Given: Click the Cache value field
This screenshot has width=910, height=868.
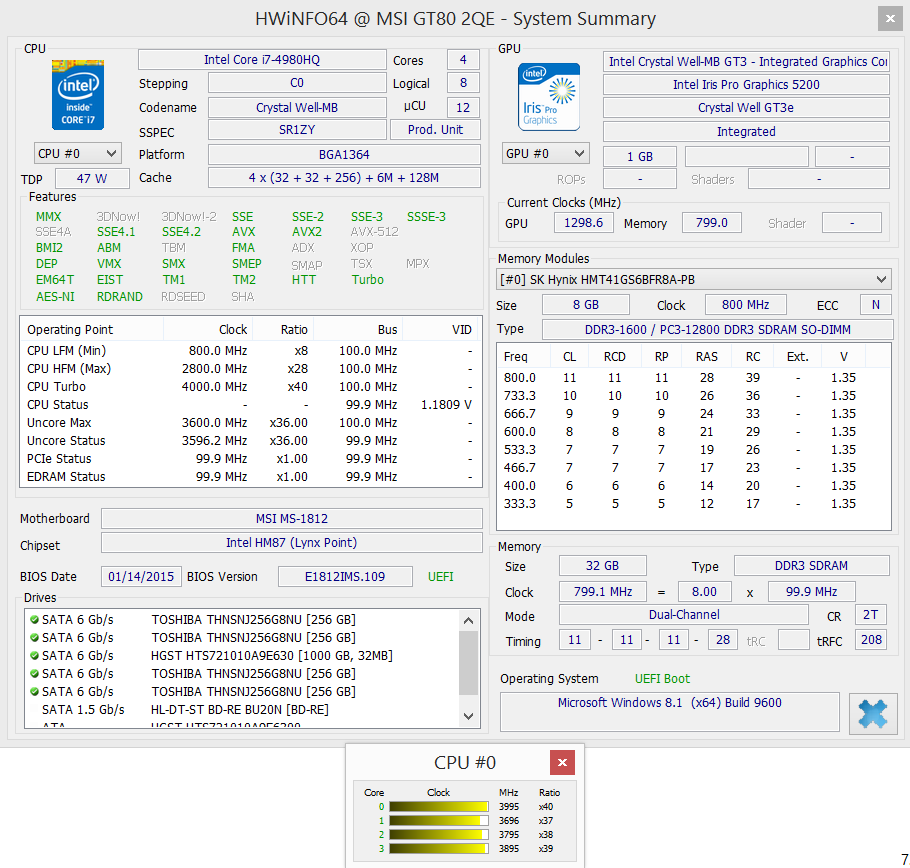Looking at the screenshot, I should (344, 178).
